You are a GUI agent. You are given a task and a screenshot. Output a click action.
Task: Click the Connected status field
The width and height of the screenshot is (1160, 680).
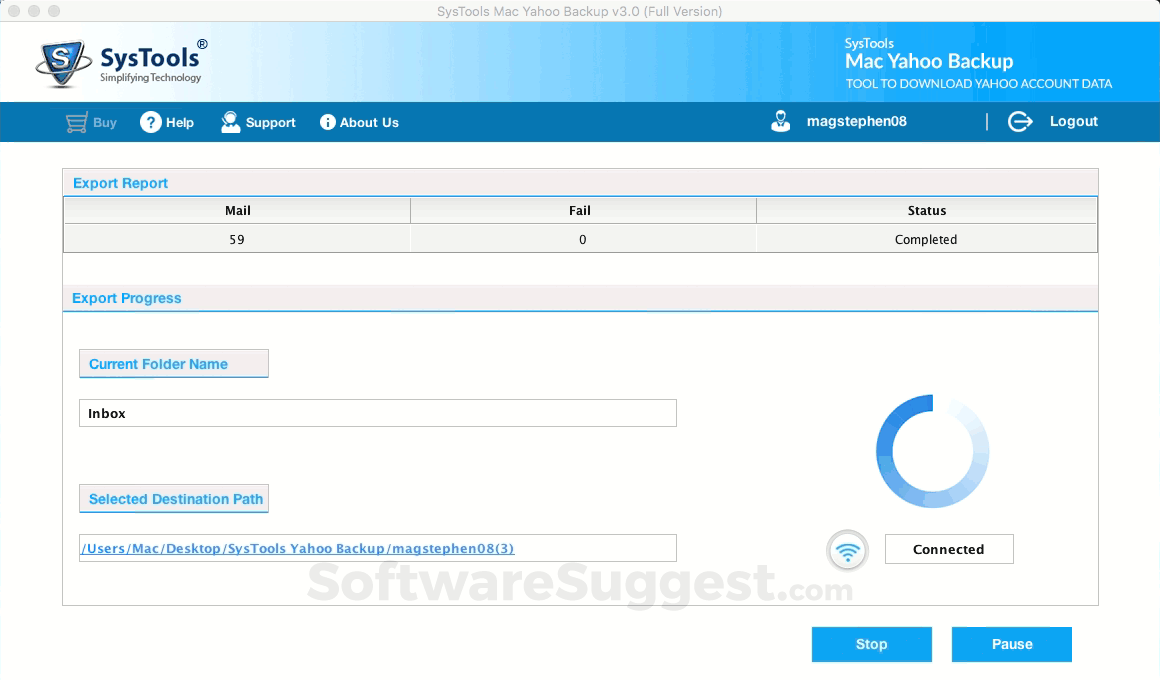(949, 549)
